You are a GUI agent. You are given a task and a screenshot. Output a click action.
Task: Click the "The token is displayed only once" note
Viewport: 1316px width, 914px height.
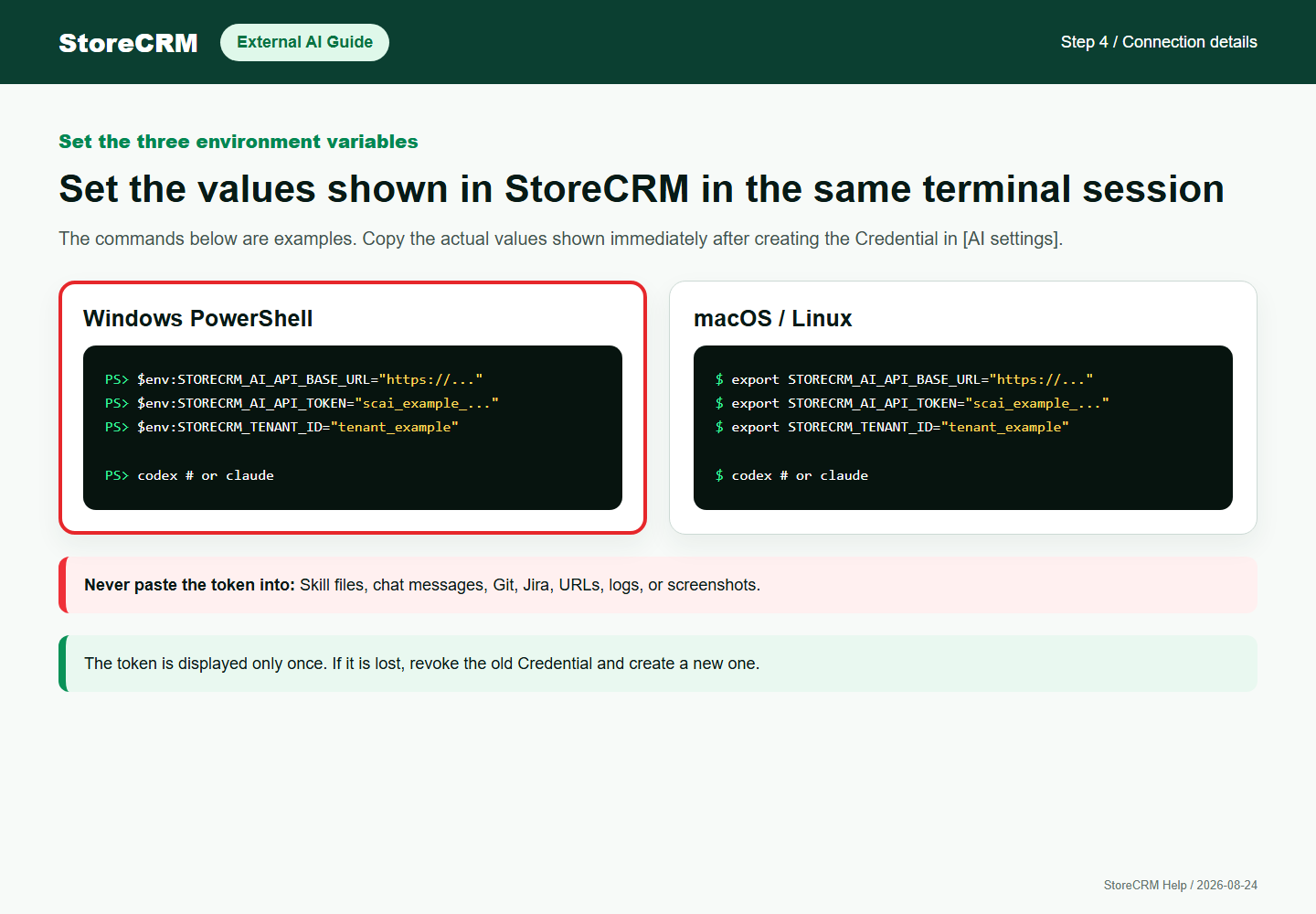point(658,664)
